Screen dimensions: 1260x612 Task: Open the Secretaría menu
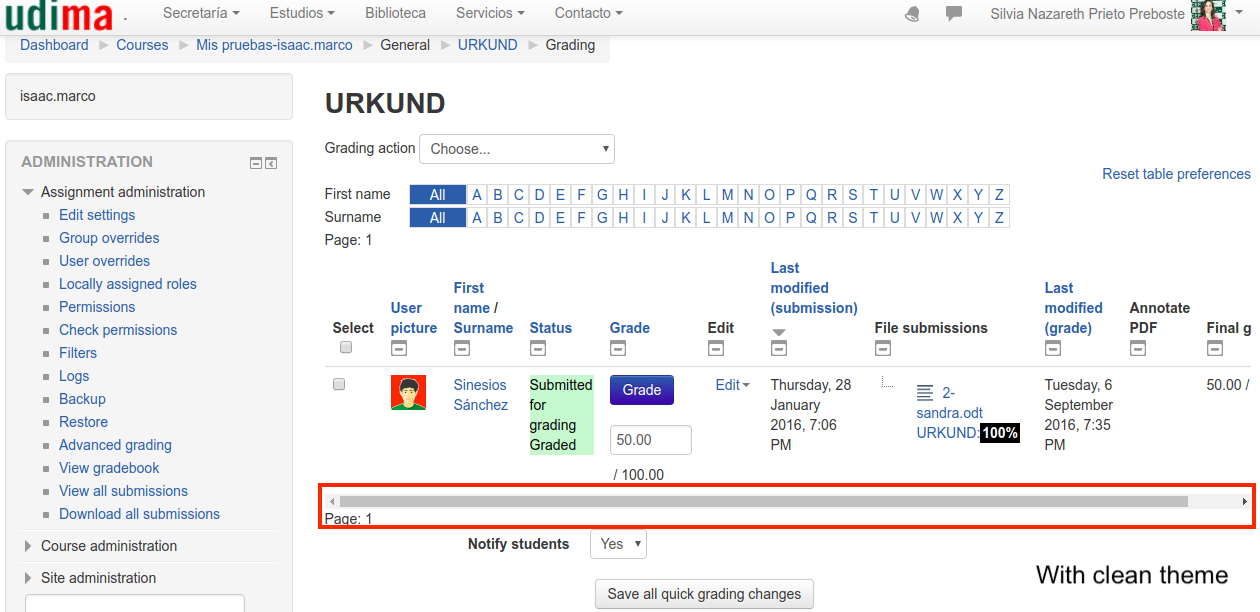[x=201, y=13]
